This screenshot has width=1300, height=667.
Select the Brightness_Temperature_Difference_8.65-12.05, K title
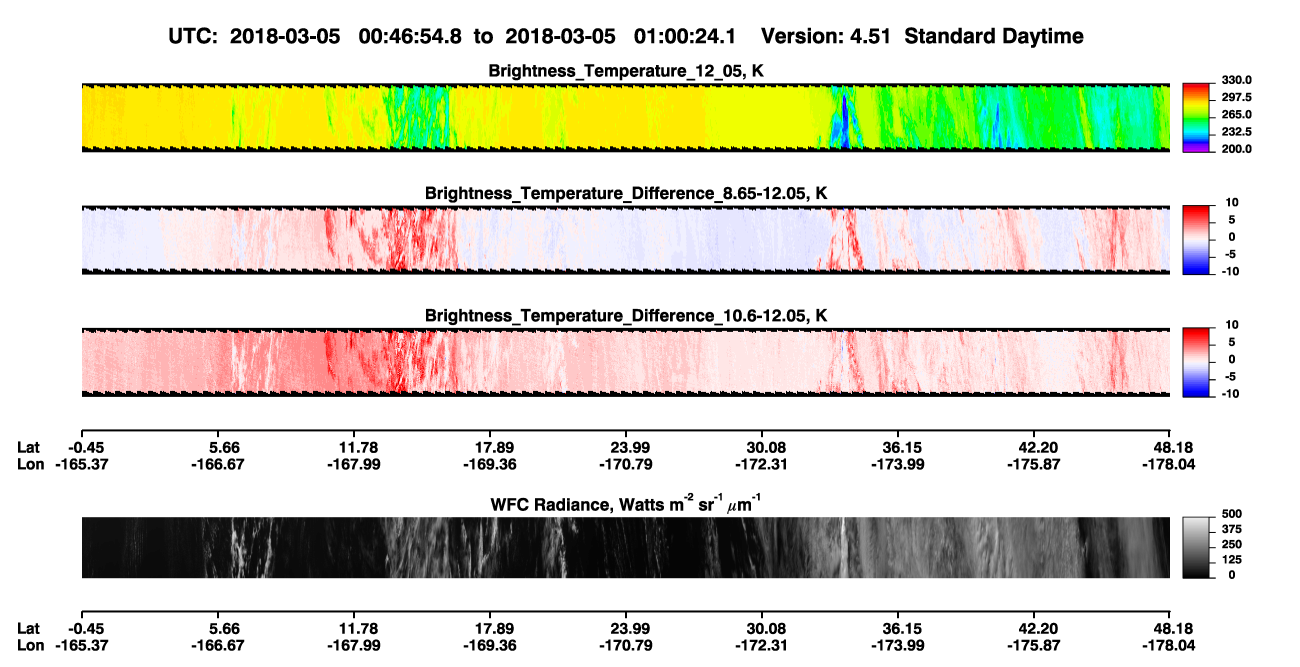point(625,193)
